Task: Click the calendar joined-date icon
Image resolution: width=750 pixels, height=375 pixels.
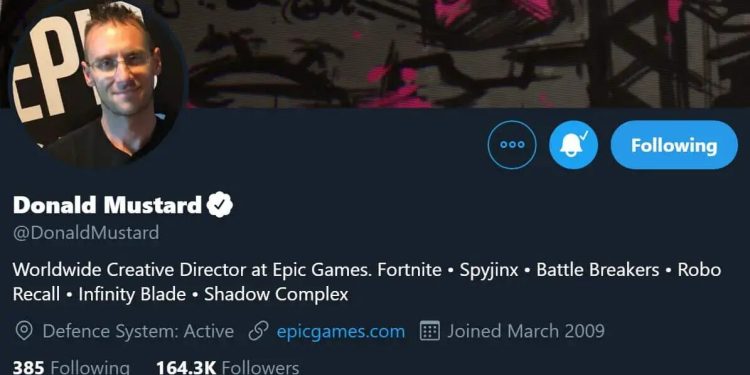Action: (x=430, y=331)
